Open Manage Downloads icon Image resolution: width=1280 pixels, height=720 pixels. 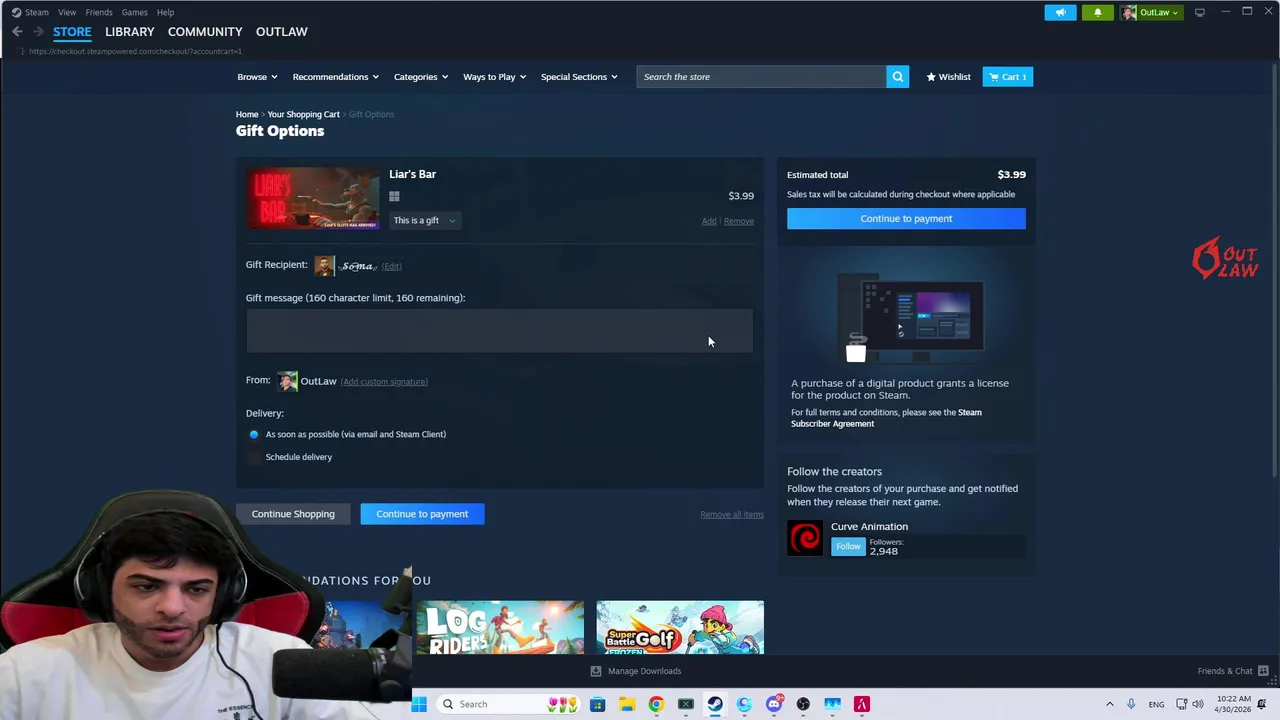coord(596,671)
